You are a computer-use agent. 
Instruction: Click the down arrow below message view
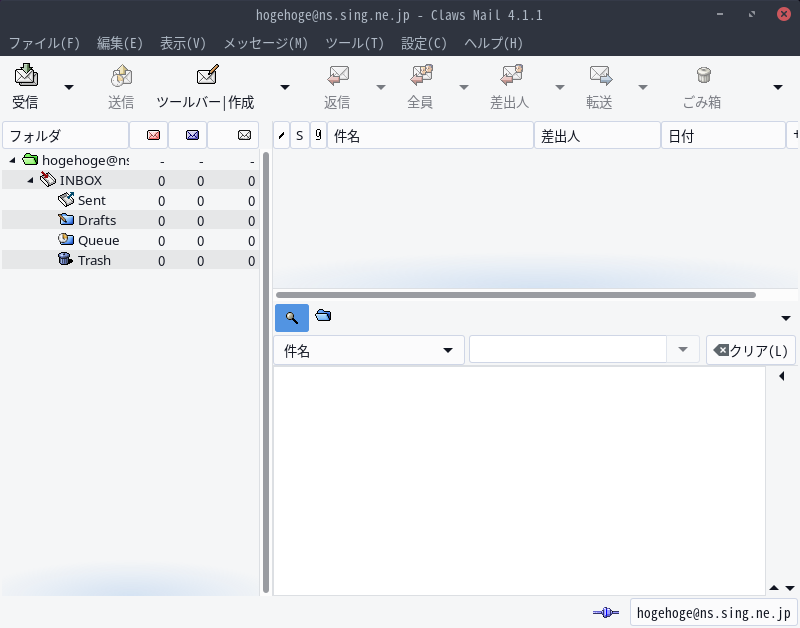(x=790, y=588)
